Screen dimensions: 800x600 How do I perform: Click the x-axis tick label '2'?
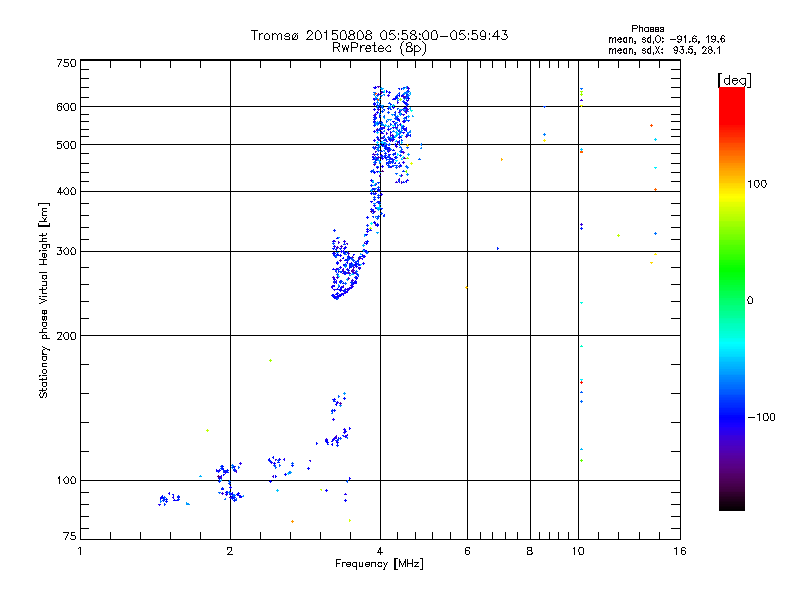[x=230, y=551]
